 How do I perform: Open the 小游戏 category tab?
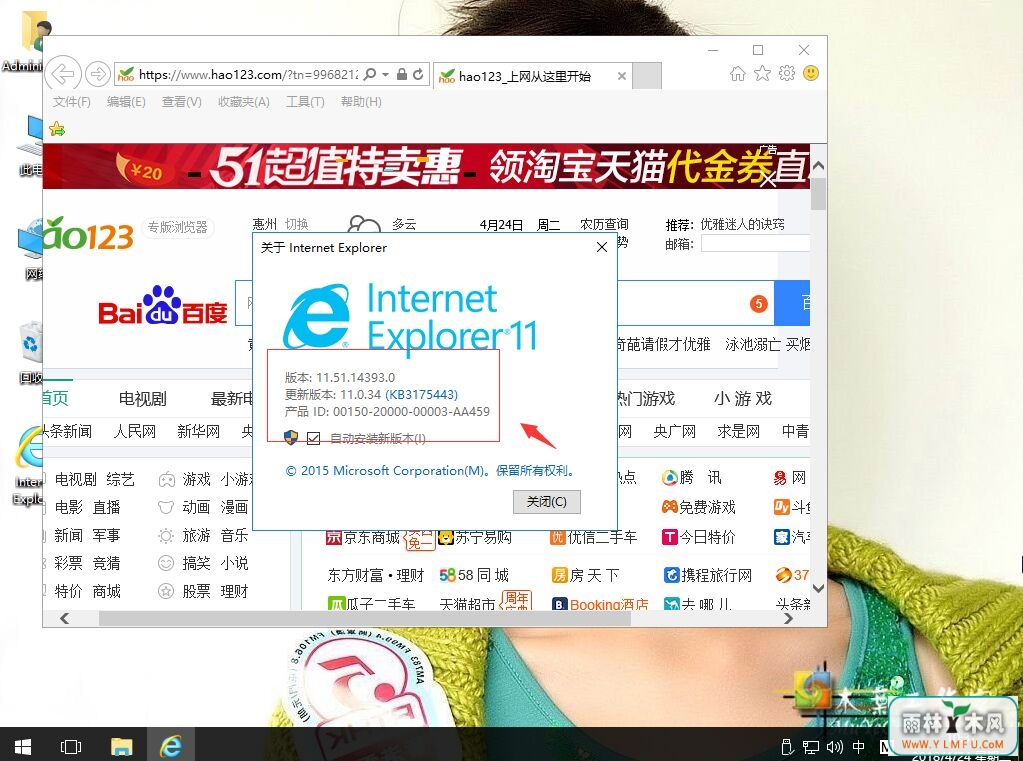point(742,398)
